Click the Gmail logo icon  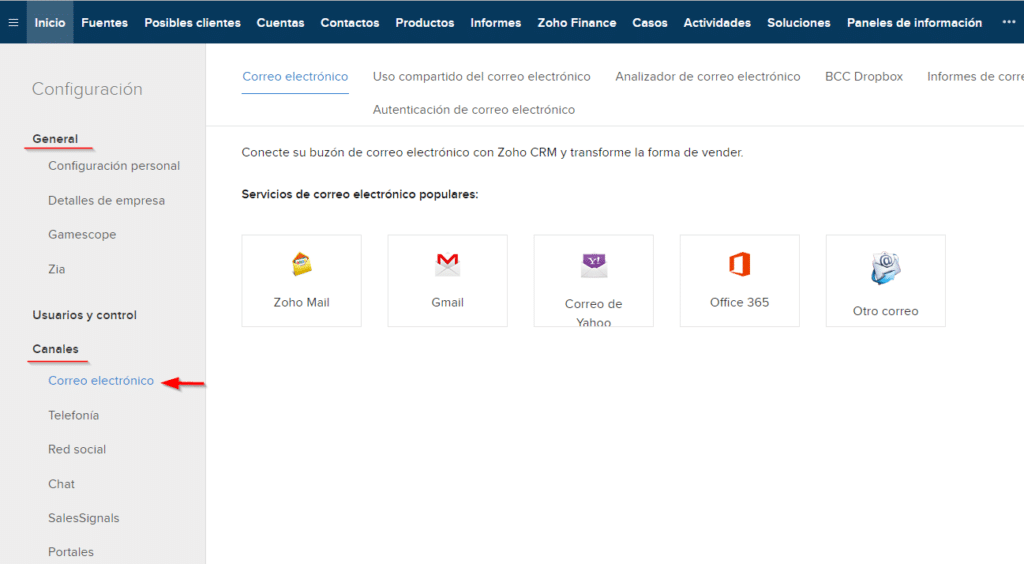pos(447,264)
